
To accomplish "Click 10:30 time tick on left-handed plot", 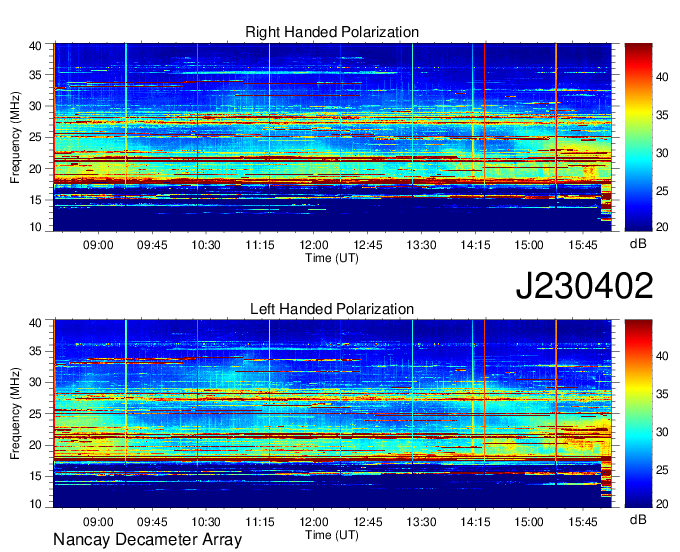I will pyautogui.click(x=206, y=522).
